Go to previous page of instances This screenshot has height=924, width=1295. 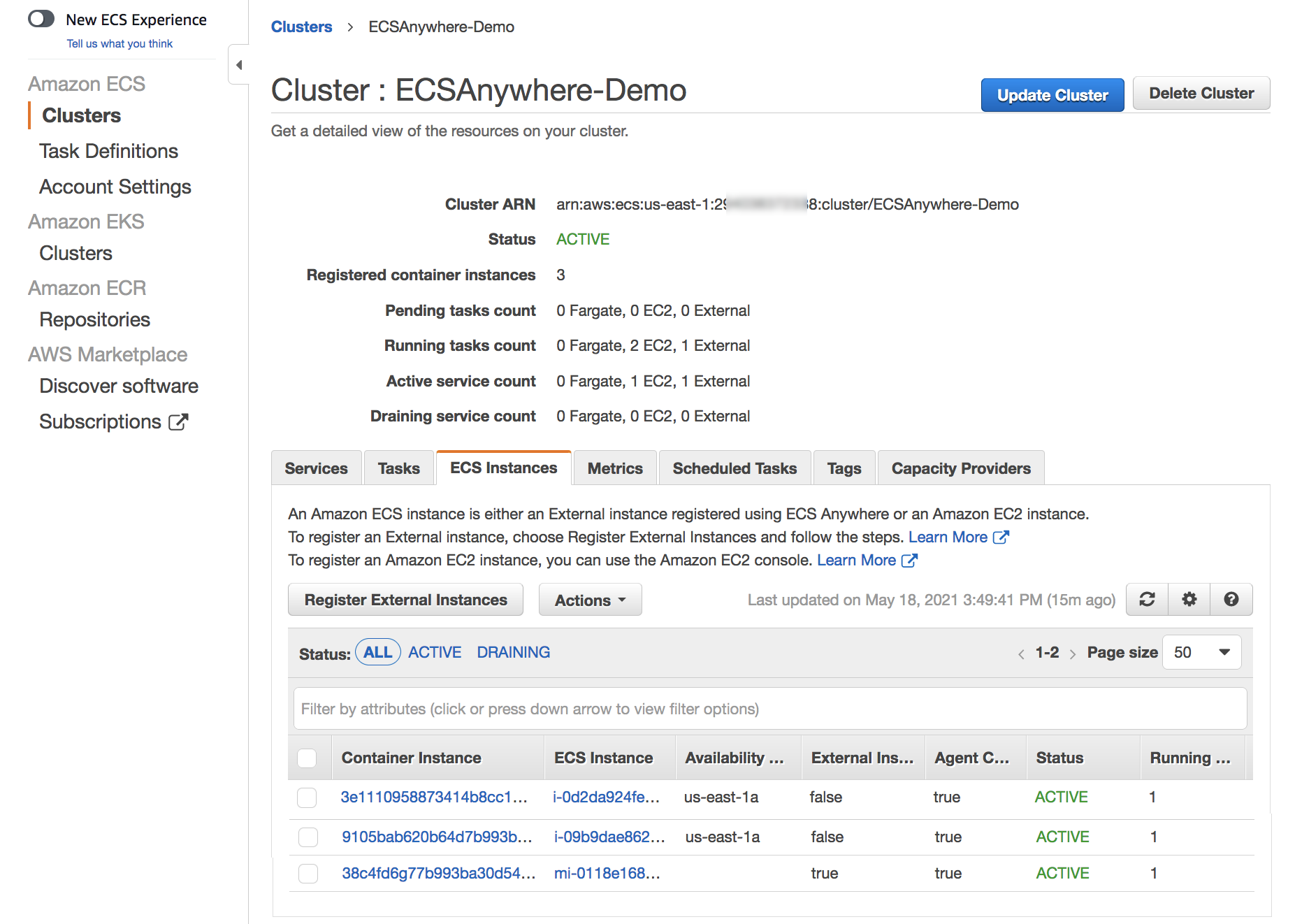click(x=1021, y=654)
